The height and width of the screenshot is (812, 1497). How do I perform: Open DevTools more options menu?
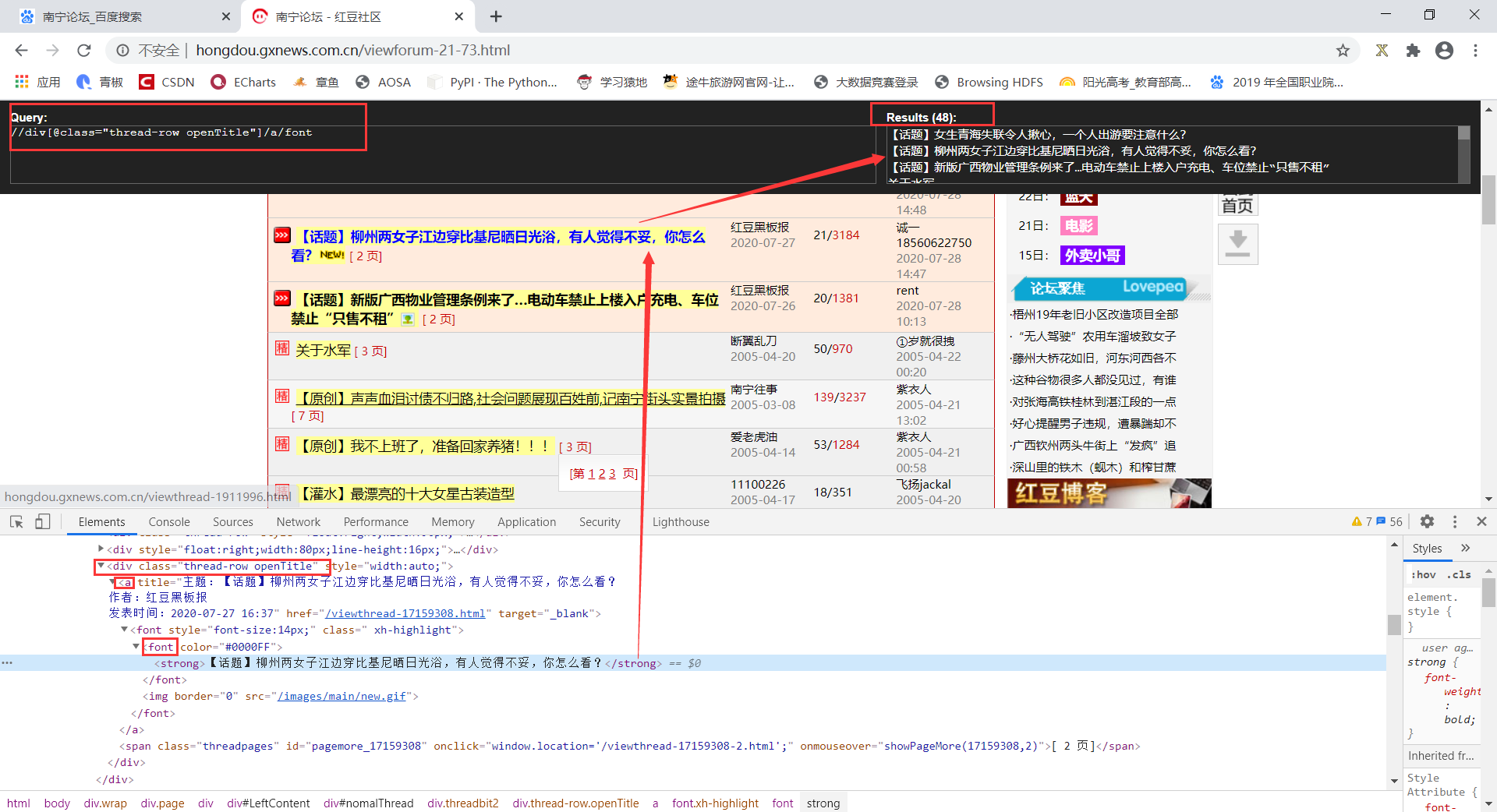tap(1454, 521)
